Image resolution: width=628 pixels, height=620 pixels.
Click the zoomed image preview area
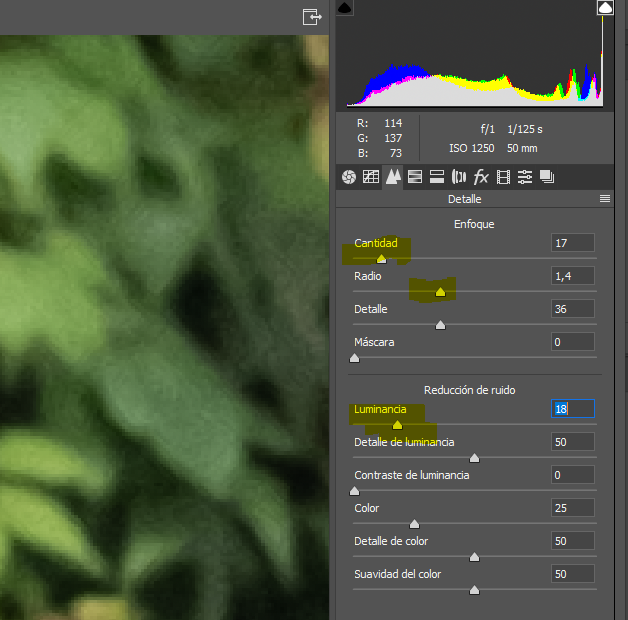(164, 327)
